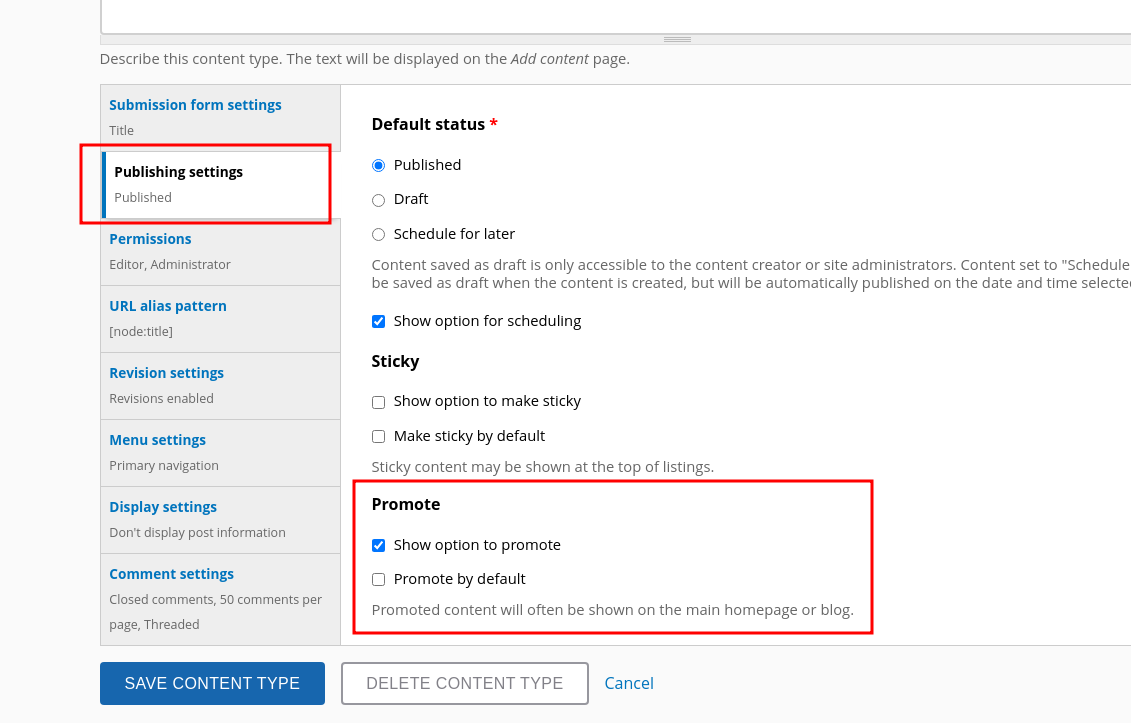The height and width of the screenshot is (723, 1131).
Task: Click the 'Sticky' section heading
Action: coord(395,362)
